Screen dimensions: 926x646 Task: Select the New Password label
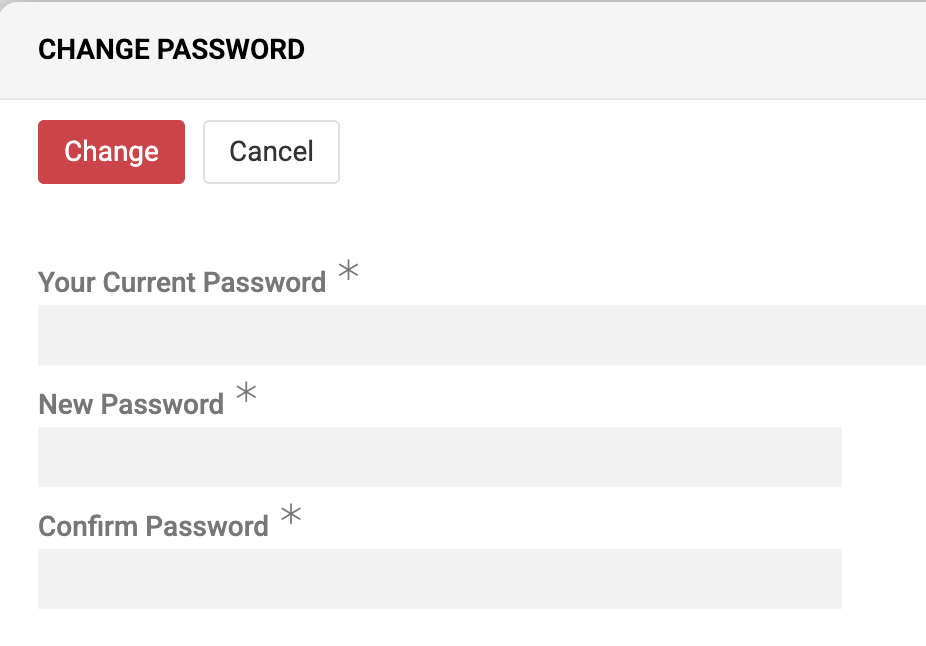coord(130,404)
